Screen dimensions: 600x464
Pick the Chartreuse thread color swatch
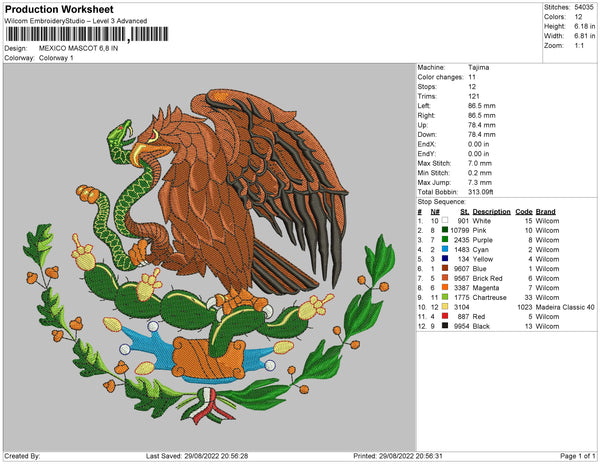(x=445, y=297)
